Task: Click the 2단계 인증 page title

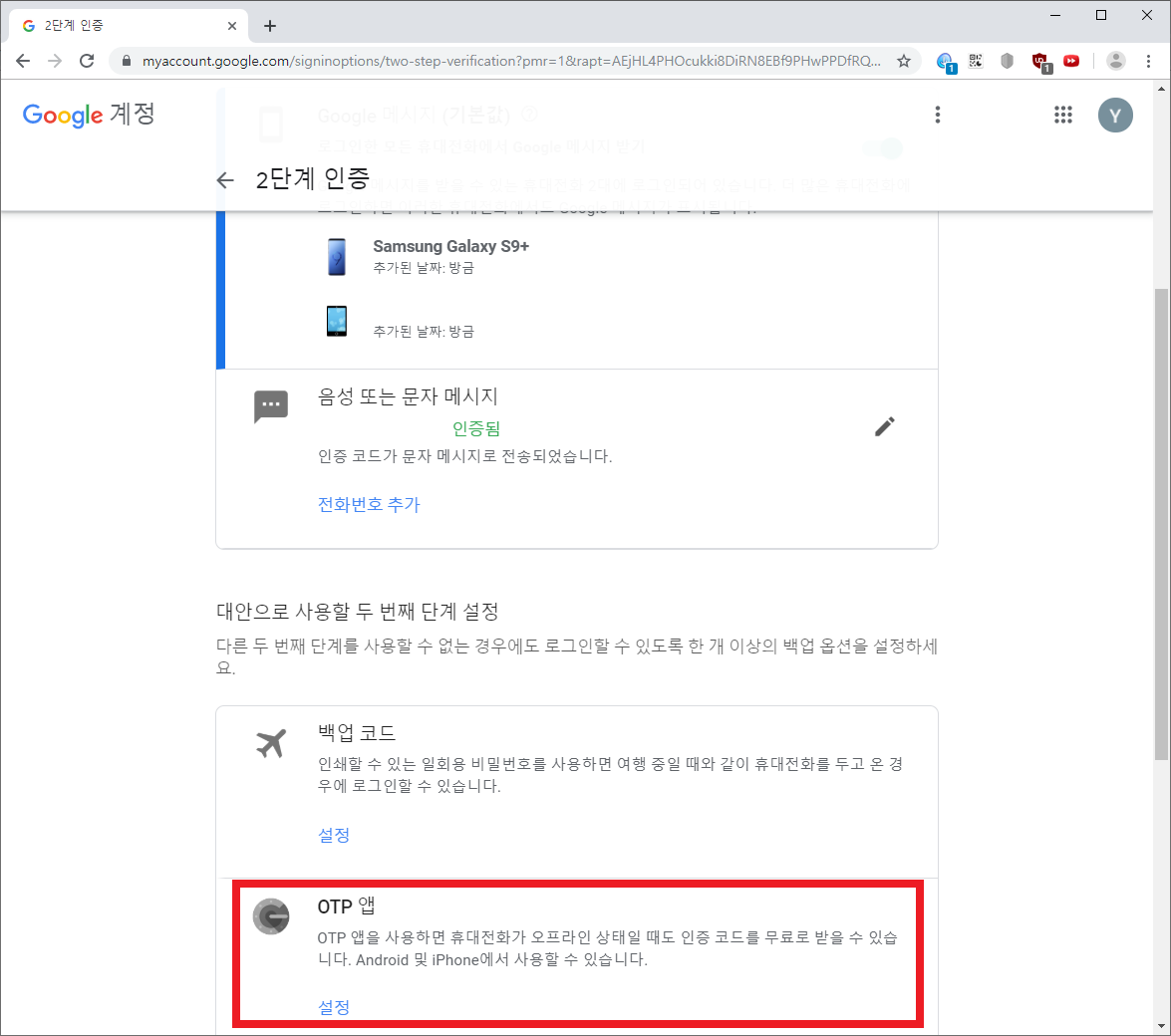Action: click(x=313, y=179)
